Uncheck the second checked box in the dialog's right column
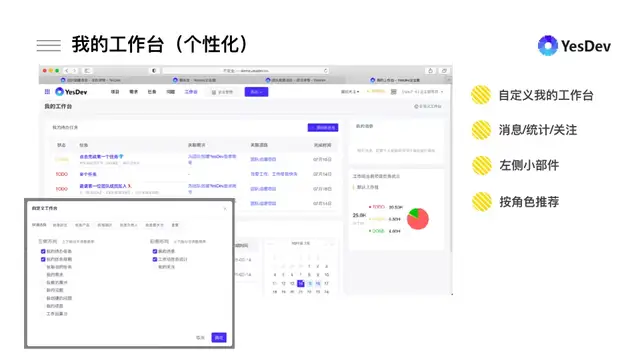Screen dimensions: 640x360 (x=155, y=259)
